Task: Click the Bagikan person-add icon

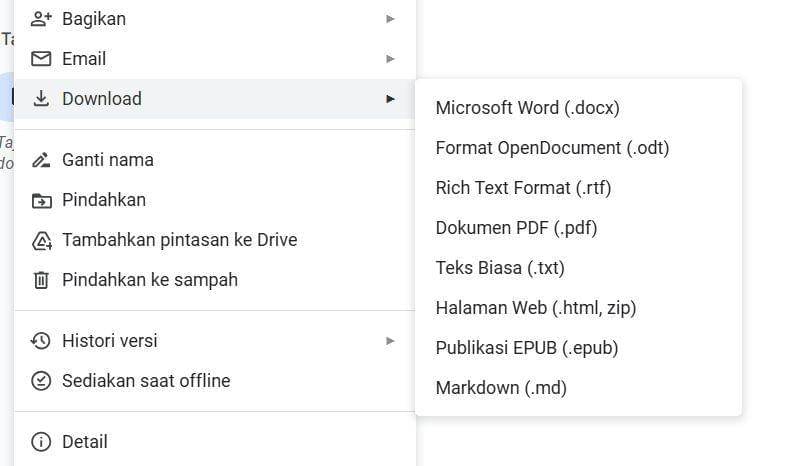Action: coord(41,19)
